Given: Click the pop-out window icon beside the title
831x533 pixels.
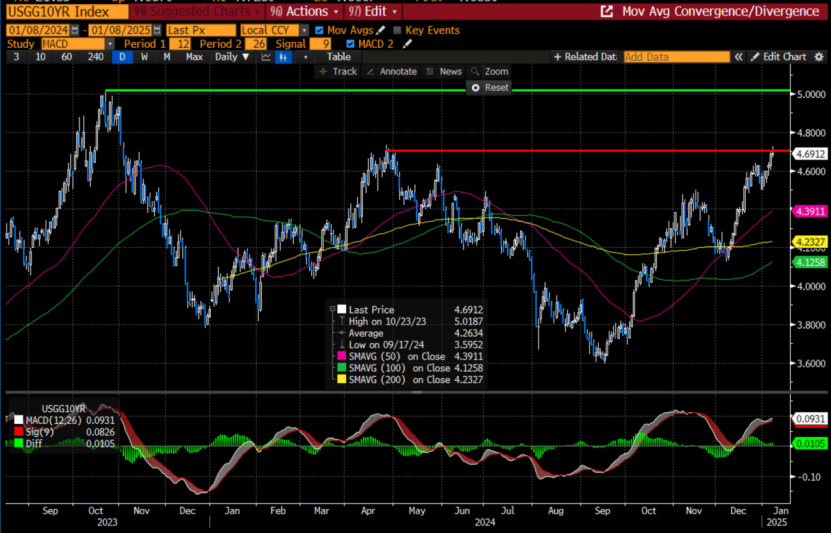Looking at the screenshot, I should point(606,12).
